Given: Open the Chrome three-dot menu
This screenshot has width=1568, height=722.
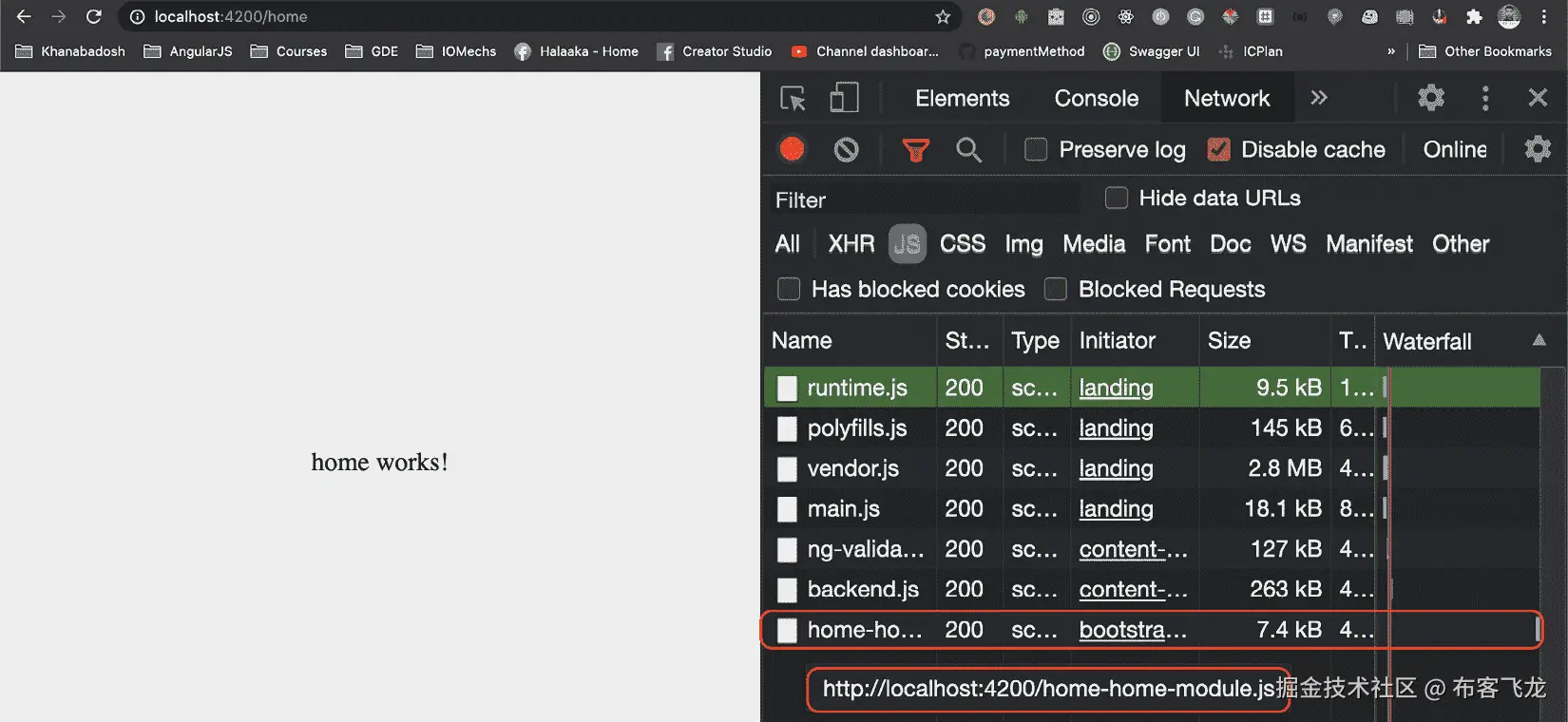Looking at the screenshot, I should (1544, 17).
